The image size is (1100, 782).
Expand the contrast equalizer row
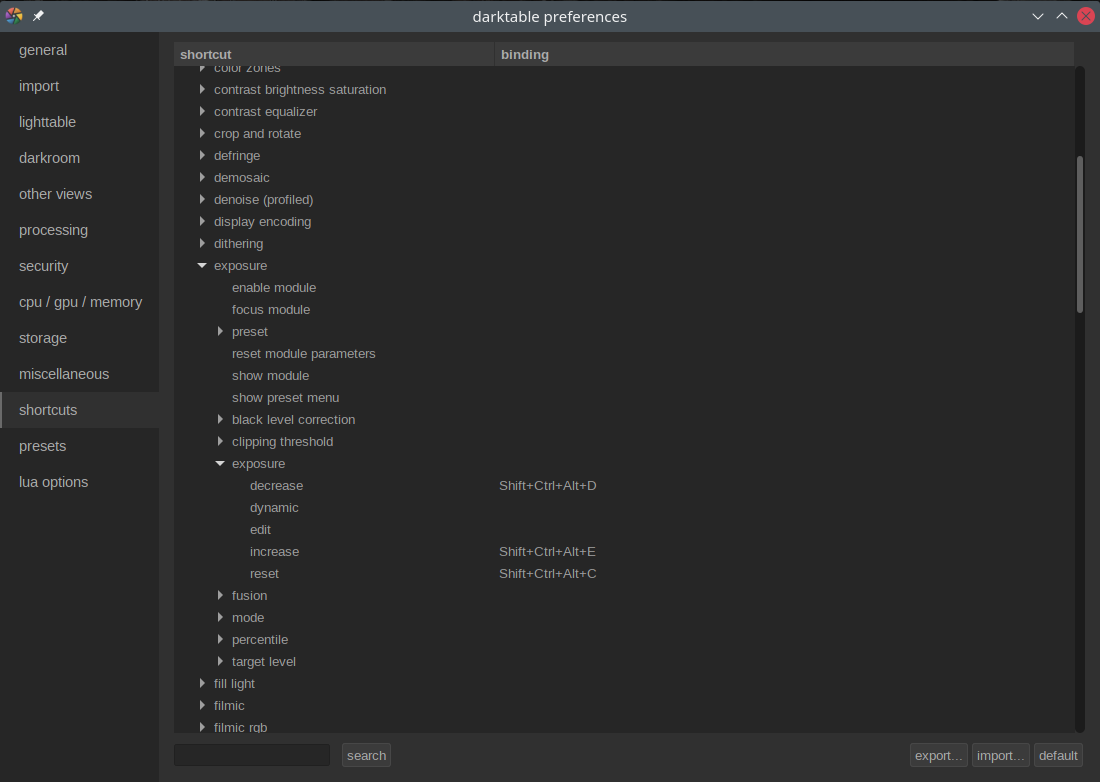pos(202,112)
